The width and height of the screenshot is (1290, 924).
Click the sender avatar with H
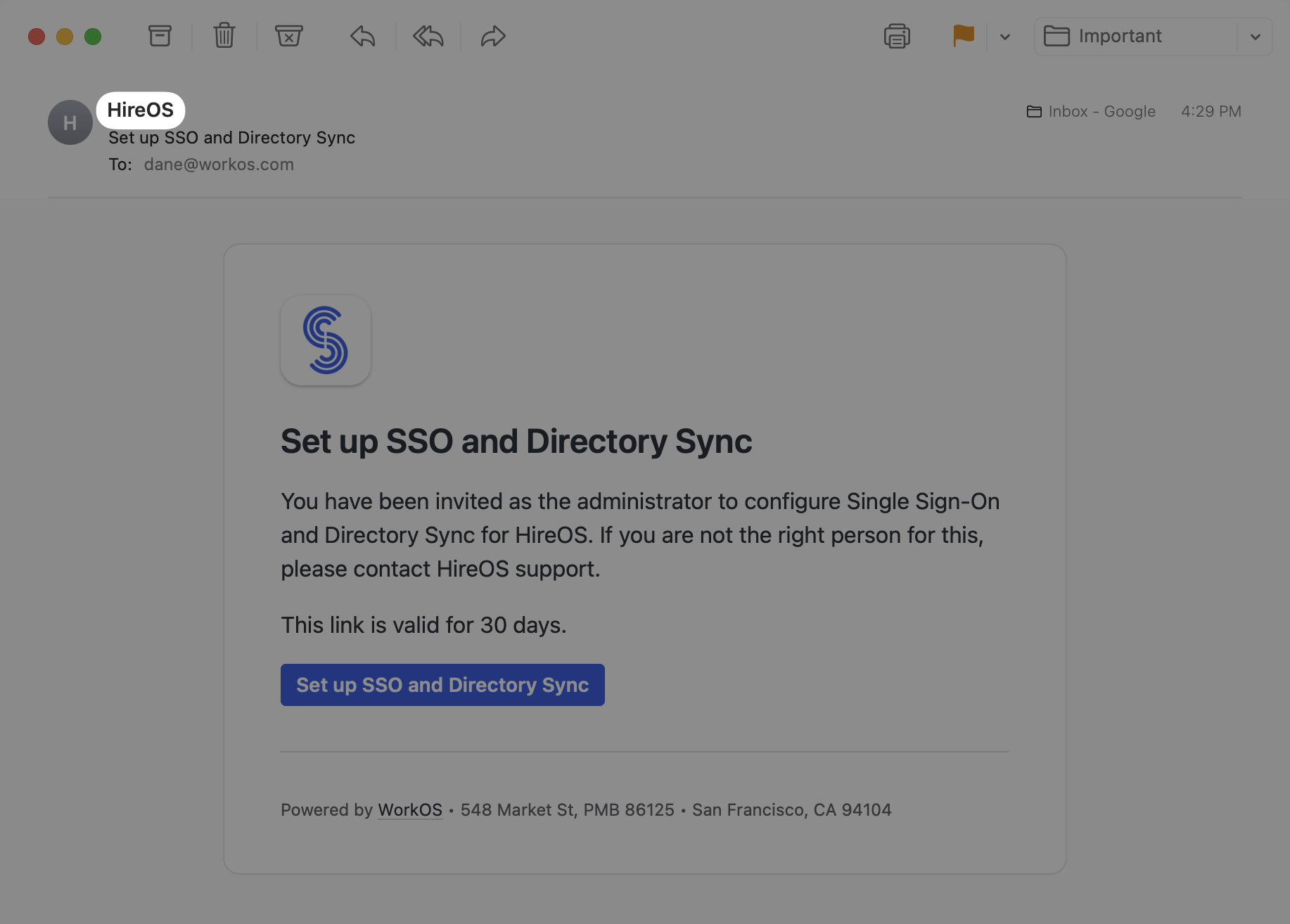tap(70, 122)
